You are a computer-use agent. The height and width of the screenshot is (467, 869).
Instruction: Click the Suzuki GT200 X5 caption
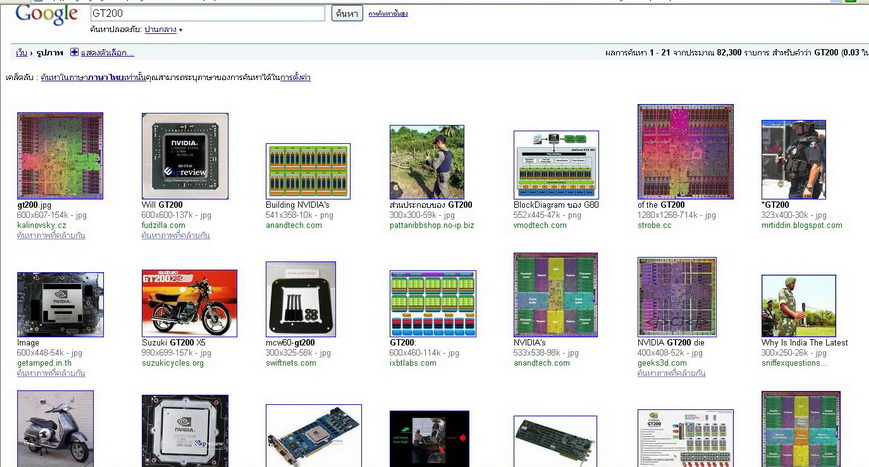coord(173,343)
